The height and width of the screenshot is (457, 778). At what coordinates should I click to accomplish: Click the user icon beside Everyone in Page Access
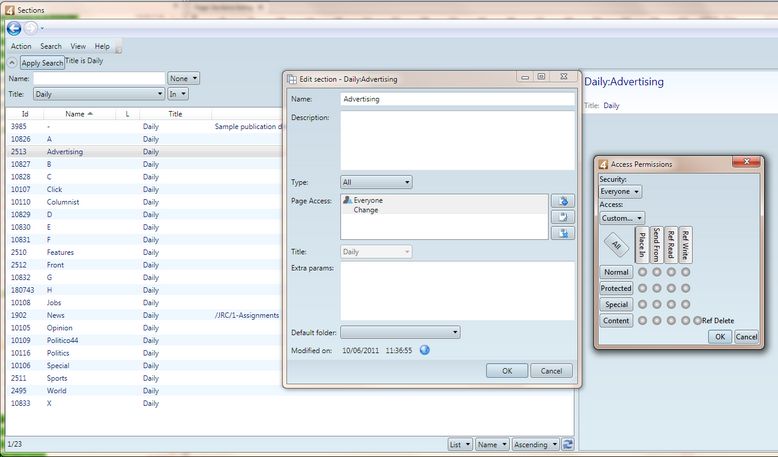[x=347, y=200]
